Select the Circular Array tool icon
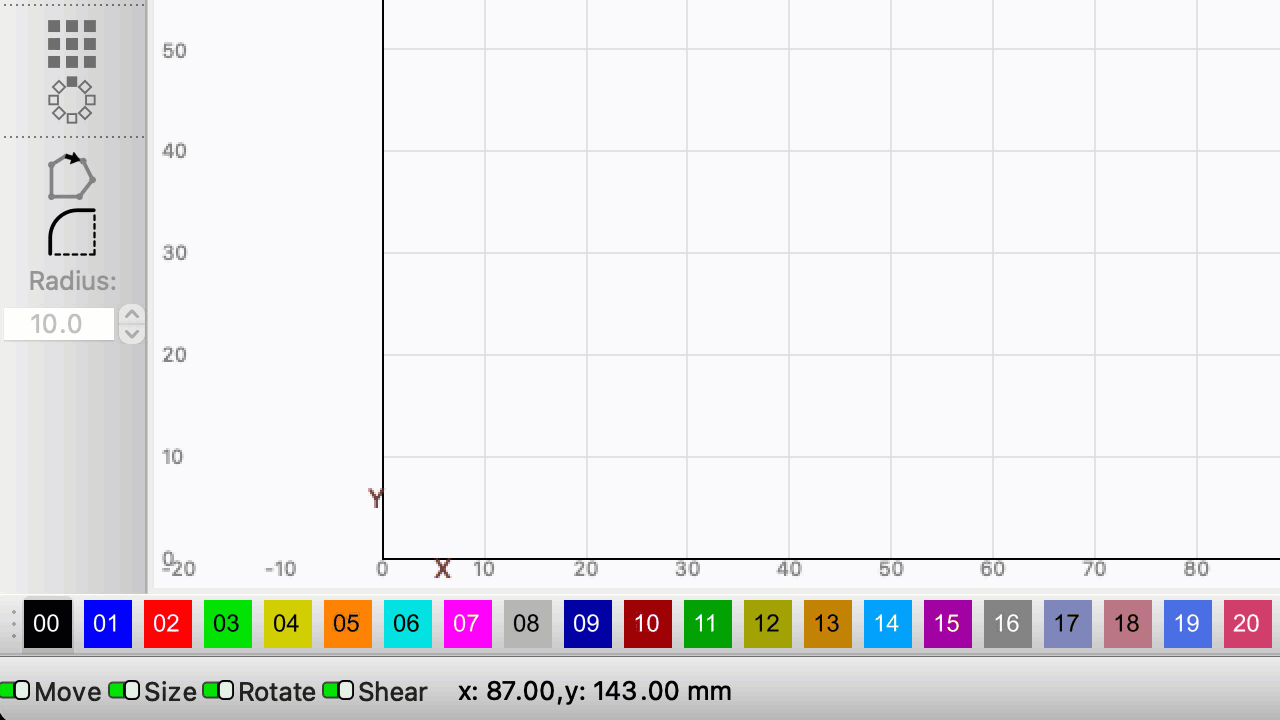 (x=72, y=100)
